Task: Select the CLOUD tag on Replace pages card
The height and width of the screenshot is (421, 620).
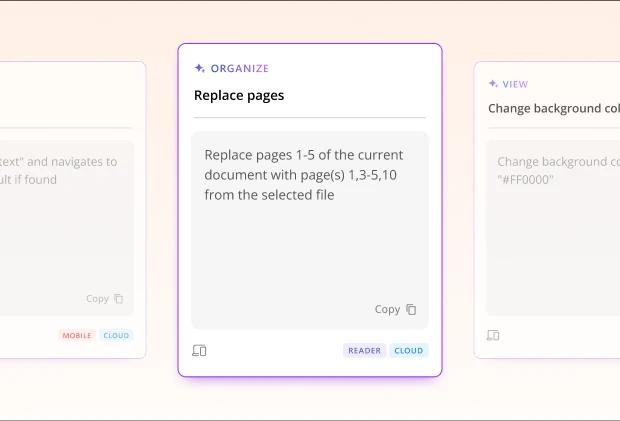Action: pos(408,351)
